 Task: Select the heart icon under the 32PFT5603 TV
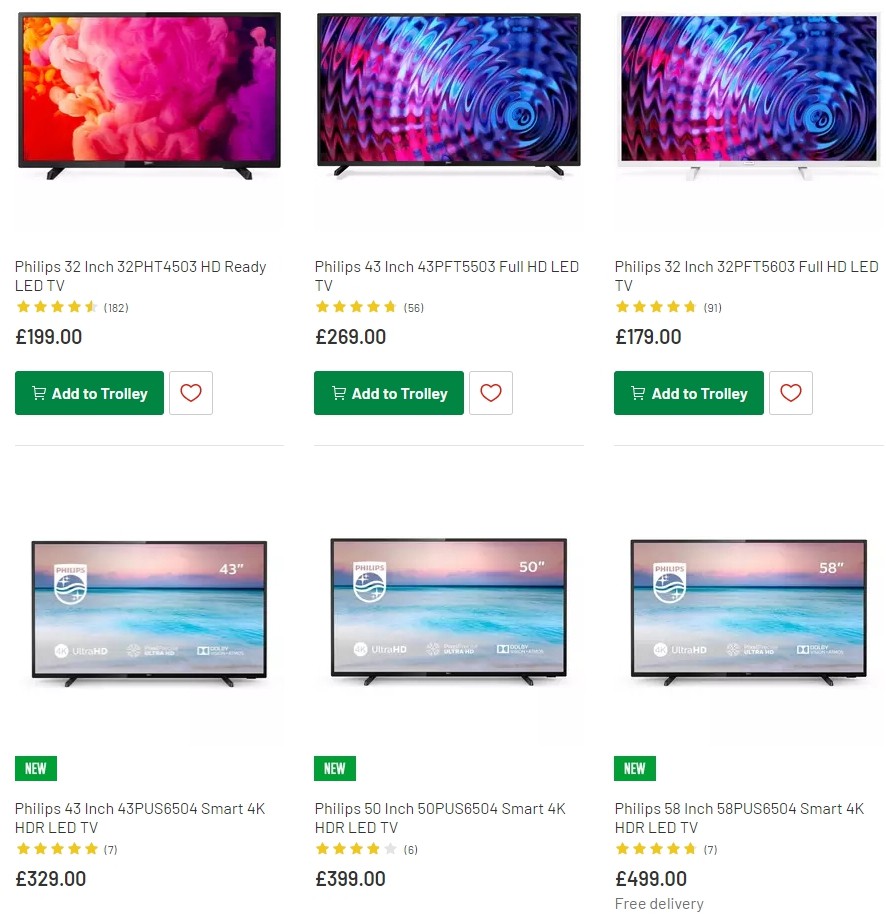coord(791,393)
